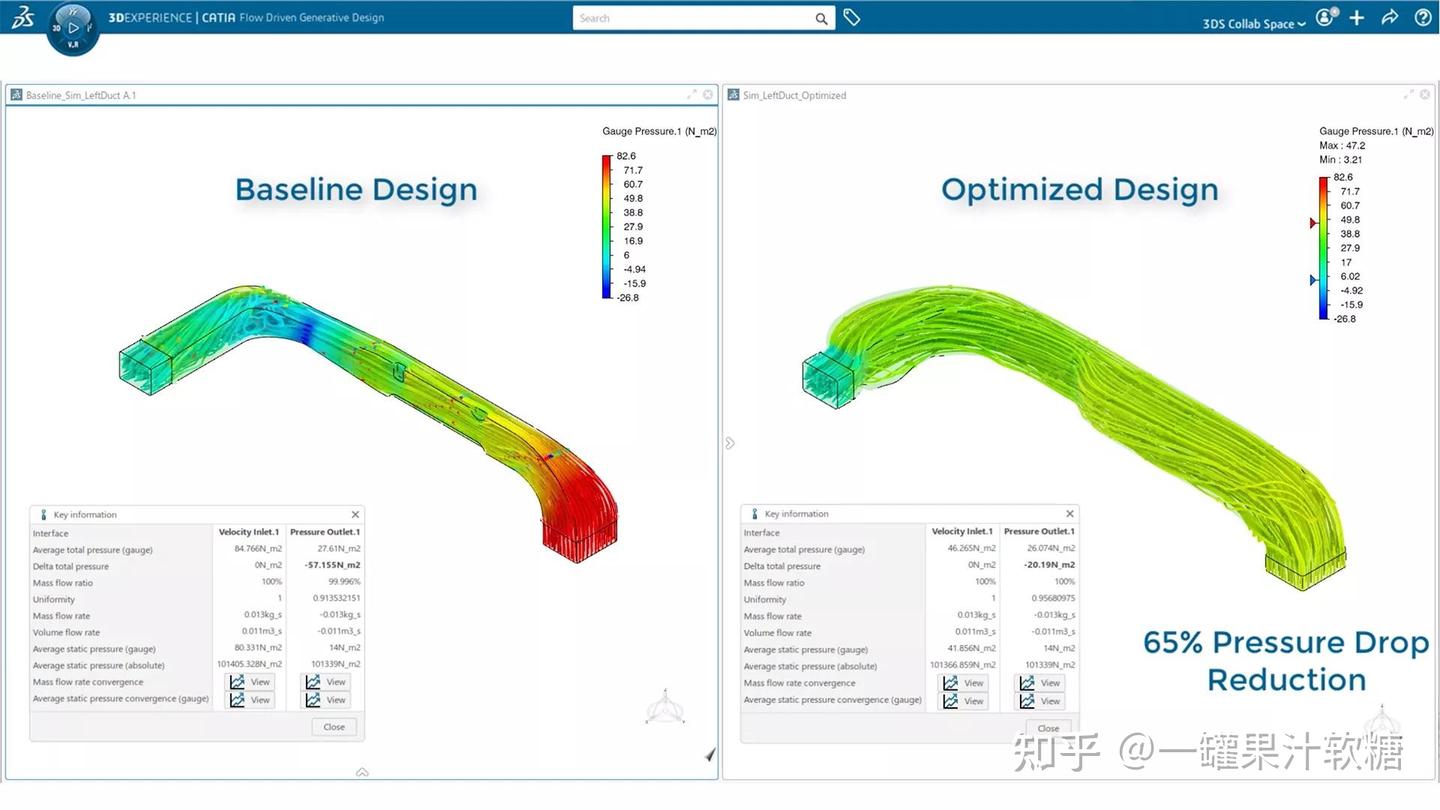This screenshot has width=1440, height=810.
Task: View Baseline Pressure Outlet static pressure convergence
Action: coord(326,700)
